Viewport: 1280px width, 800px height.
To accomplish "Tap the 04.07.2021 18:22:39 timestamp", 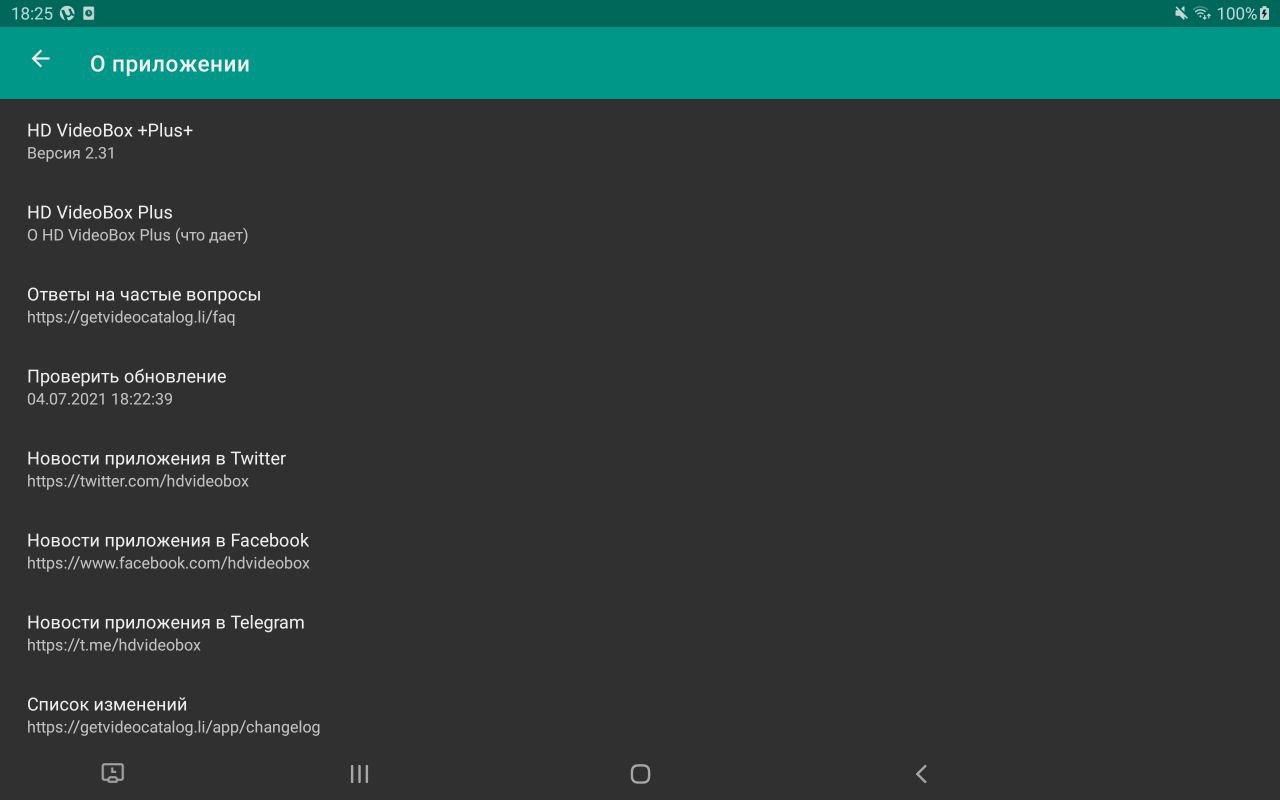I will [x=100, y=399].
